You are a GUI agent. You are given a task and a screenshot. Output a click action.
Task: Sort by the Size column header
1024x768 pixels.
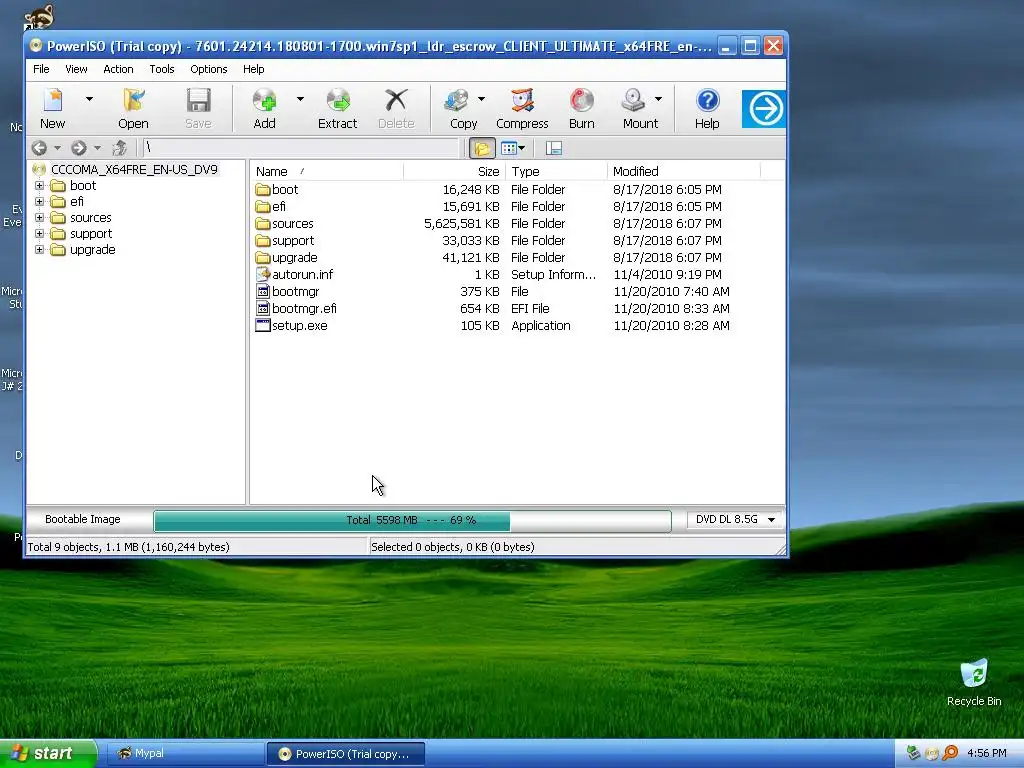(x=455, y=172)
